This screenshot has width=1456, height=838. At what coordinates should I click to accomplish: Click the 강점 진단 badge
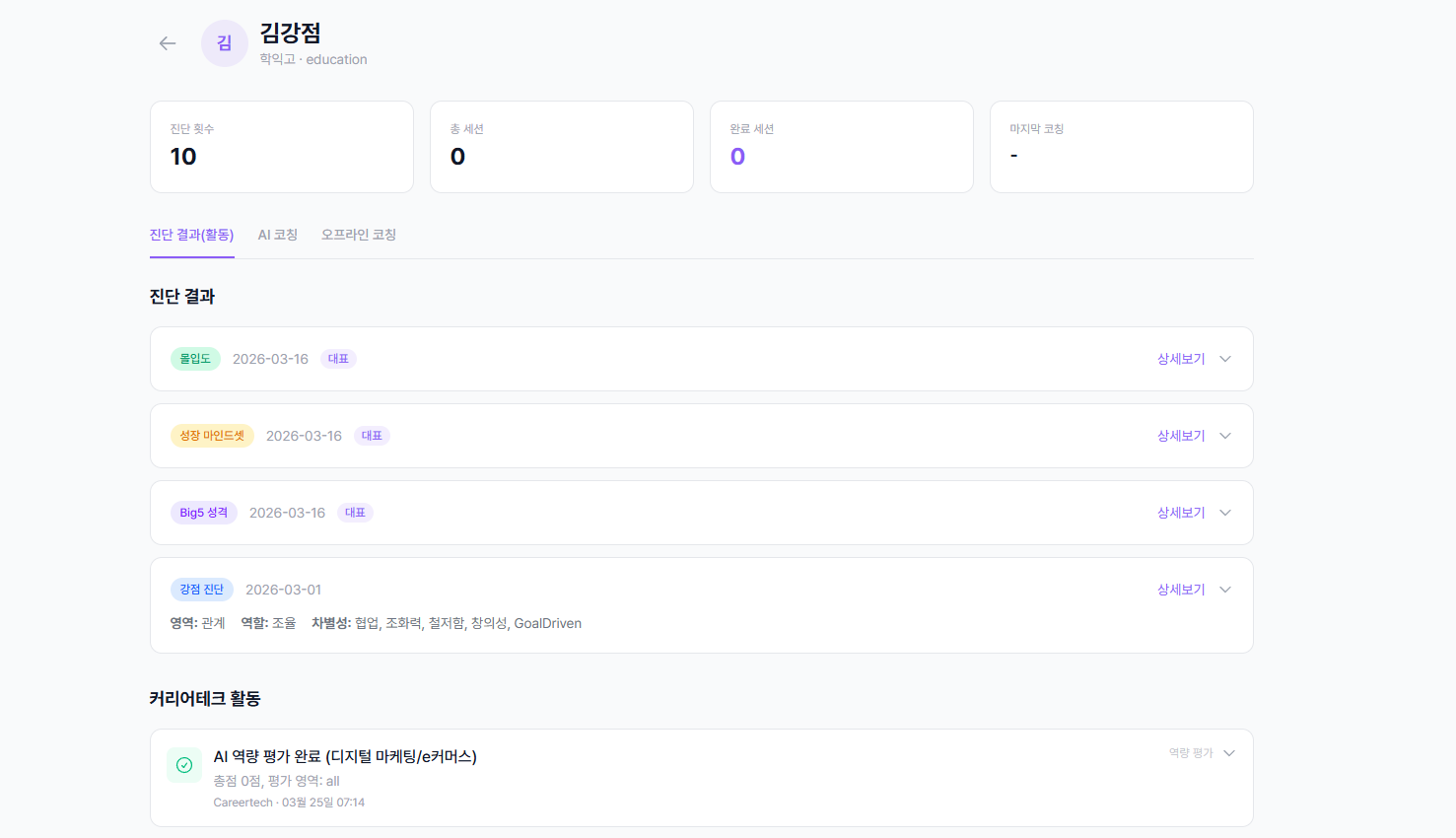[202, 589]
